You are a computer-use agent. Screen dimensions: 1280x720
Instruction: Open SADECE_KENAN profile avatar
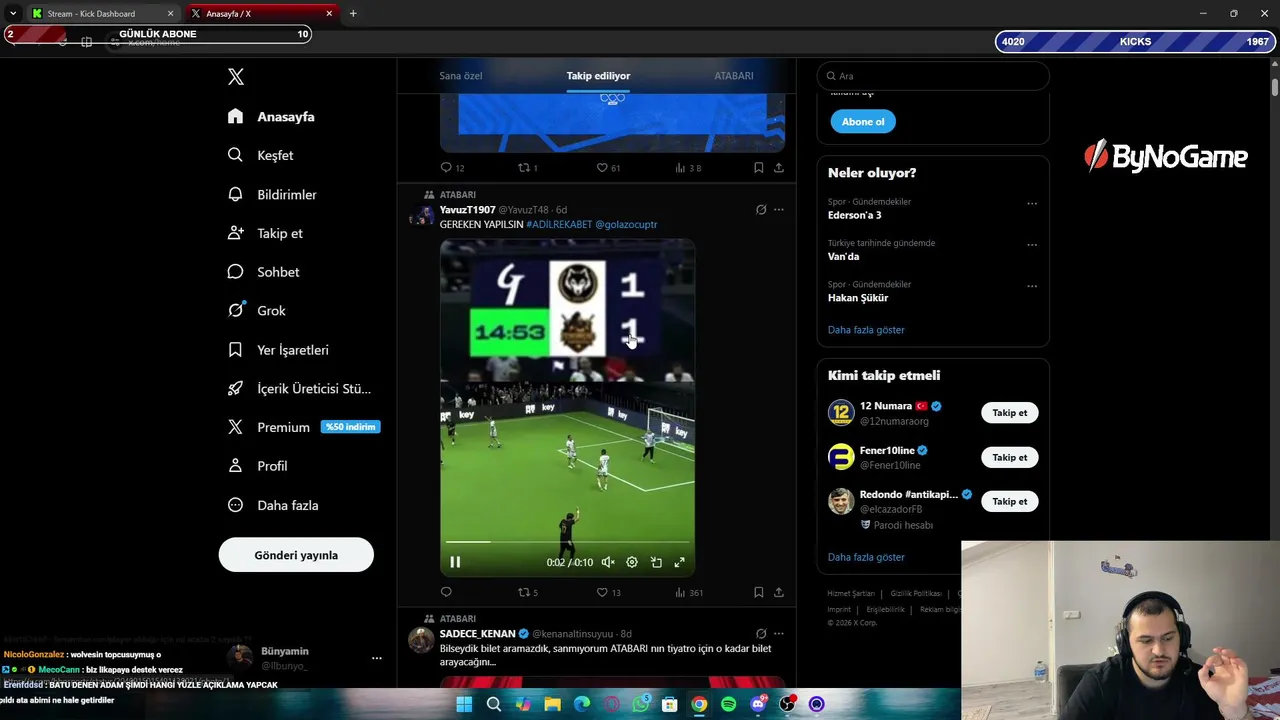(x=421, y=640)
